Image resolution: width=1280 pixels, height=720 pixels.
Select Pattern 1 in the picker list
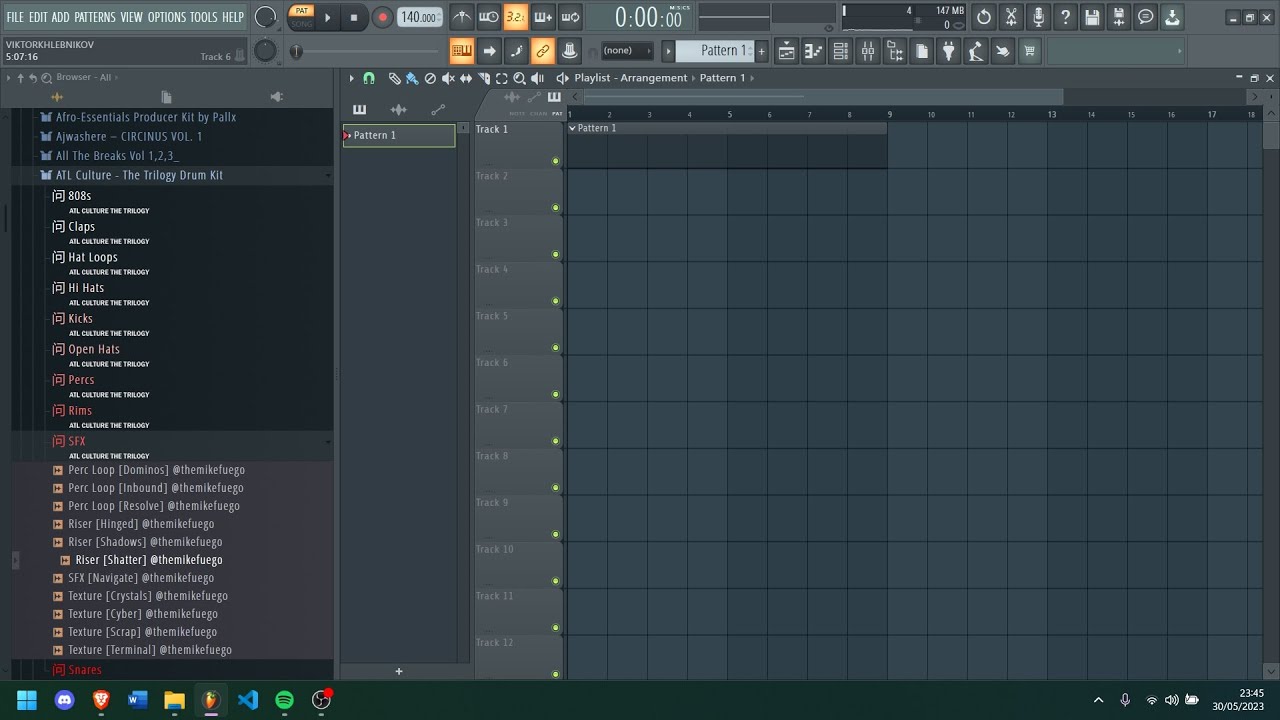click(x=399, y=135)
